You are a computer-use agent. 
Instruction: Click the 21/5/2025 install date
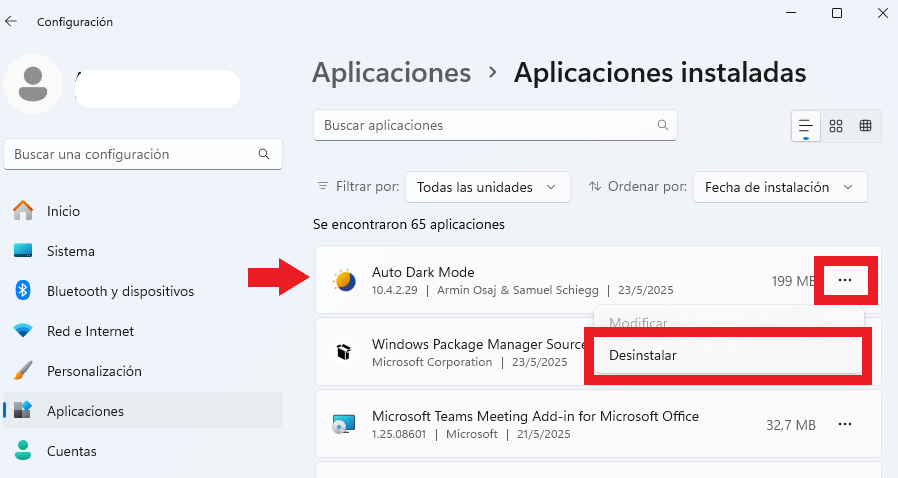coord(543,434)
